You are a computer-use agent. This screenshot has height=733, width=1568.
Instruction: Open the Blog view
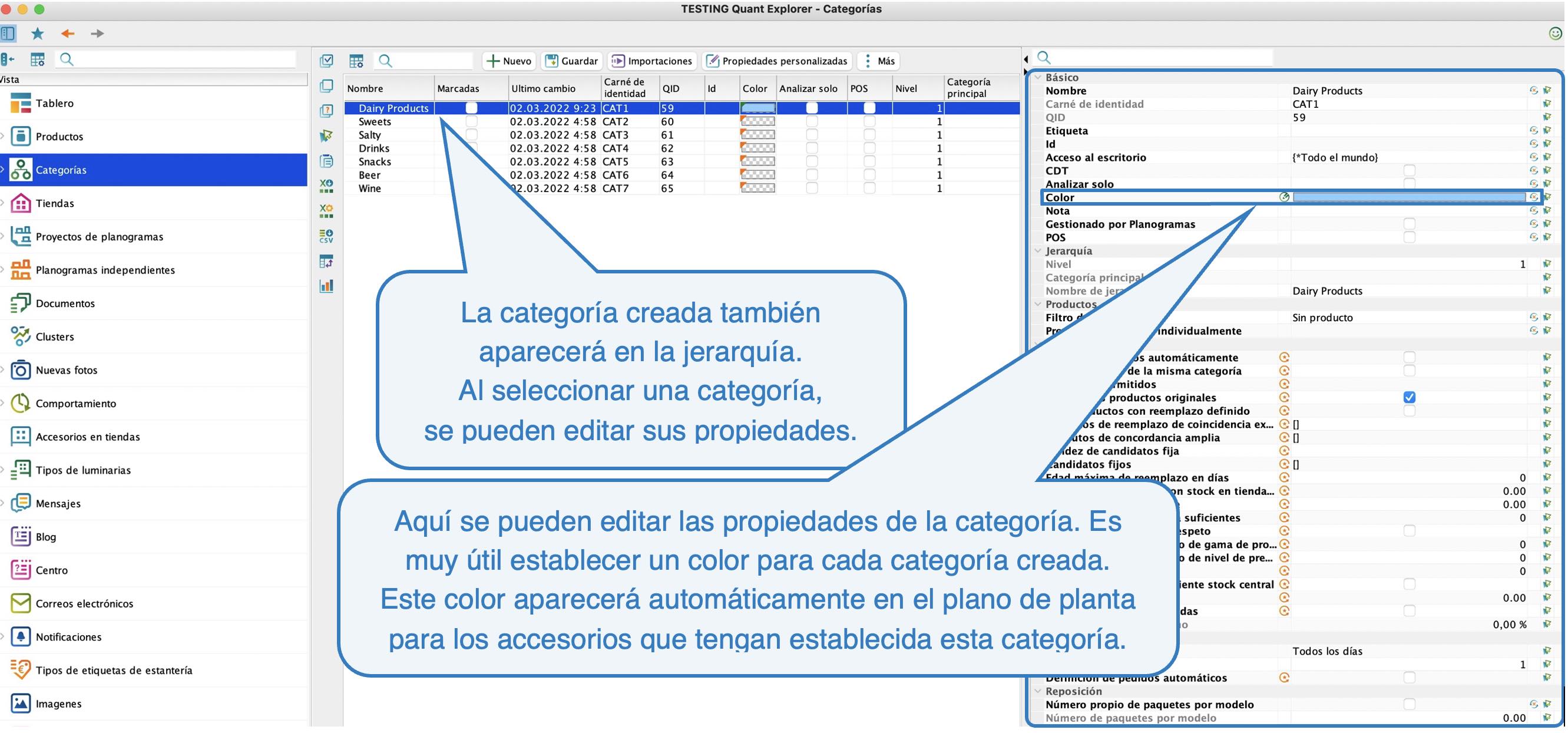coord(46,536)
